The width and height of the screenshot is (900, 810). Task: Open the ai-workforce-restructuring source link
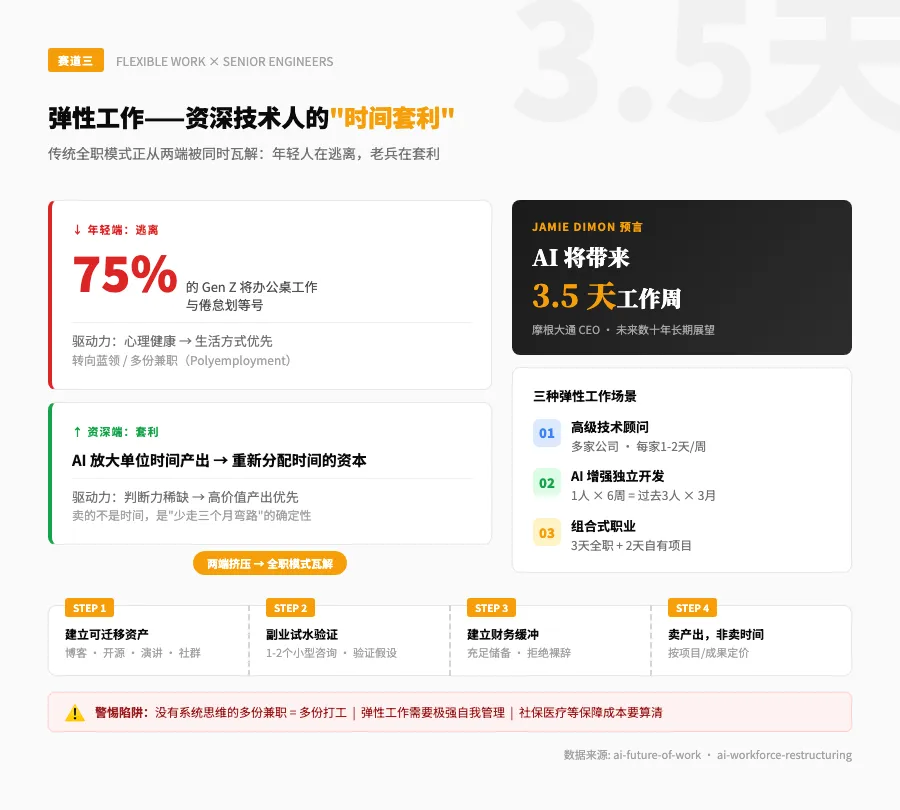[x=784, y=755]
